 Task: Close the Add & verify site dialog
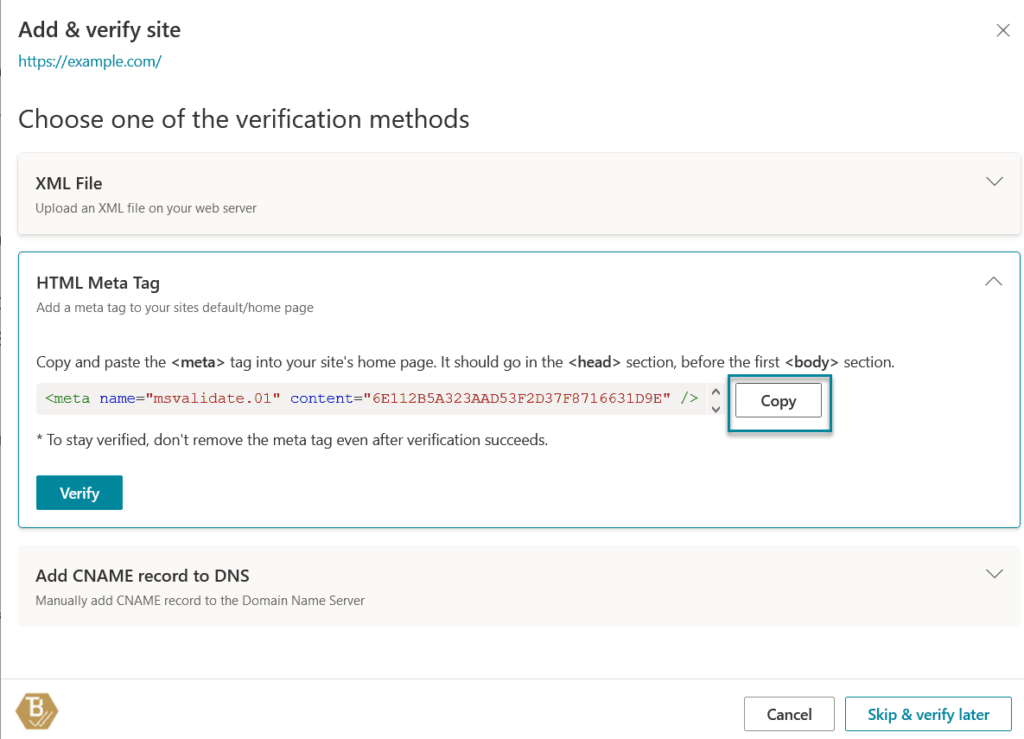(1003, 30)
